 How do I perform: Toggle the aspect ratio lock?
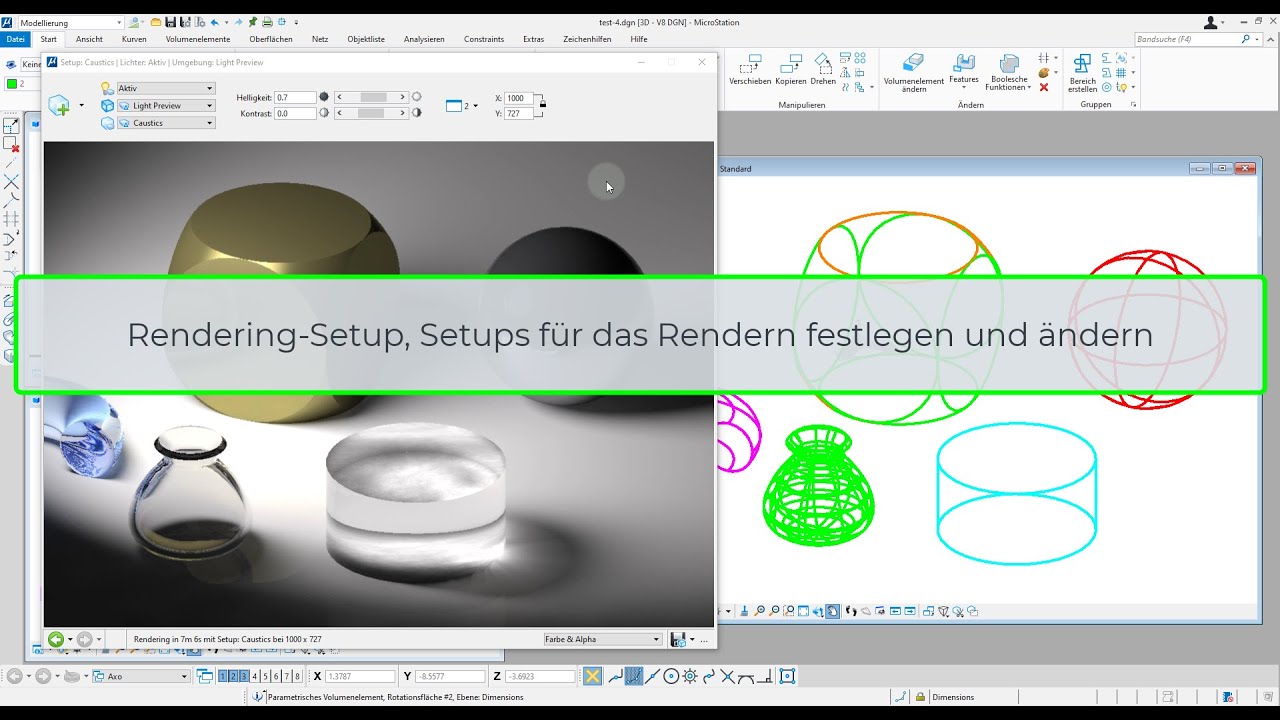[x=542, y=102]
